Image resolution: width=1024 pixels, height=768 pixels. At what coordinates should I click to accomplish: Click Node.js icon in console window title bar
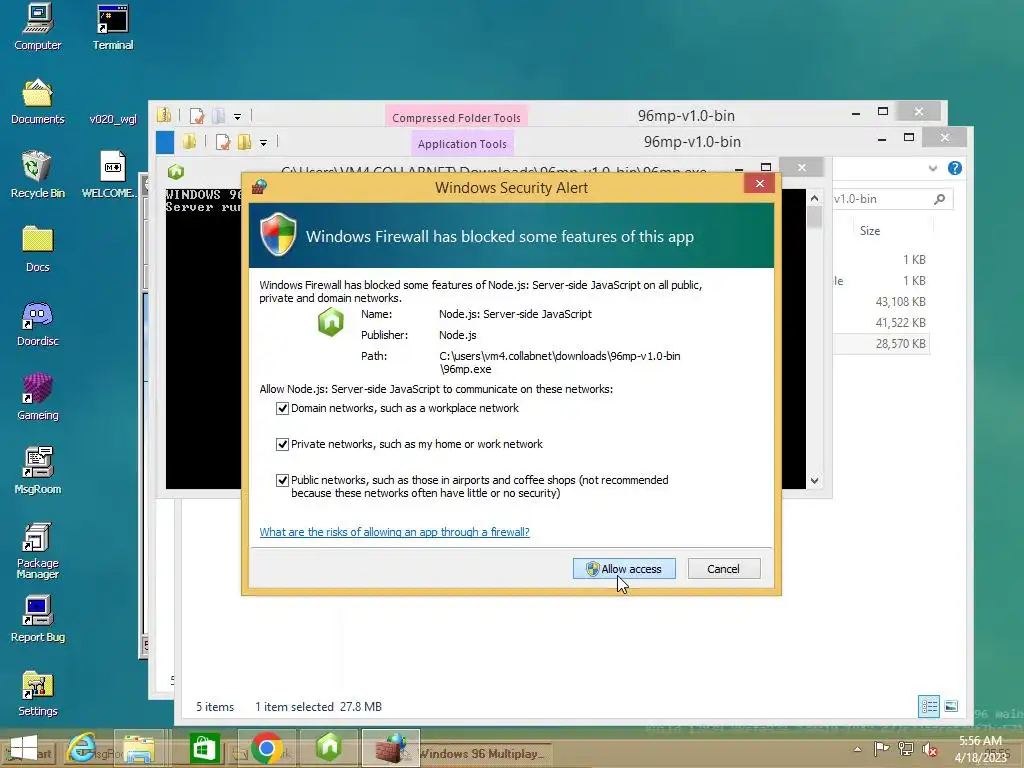coord(176,172)
